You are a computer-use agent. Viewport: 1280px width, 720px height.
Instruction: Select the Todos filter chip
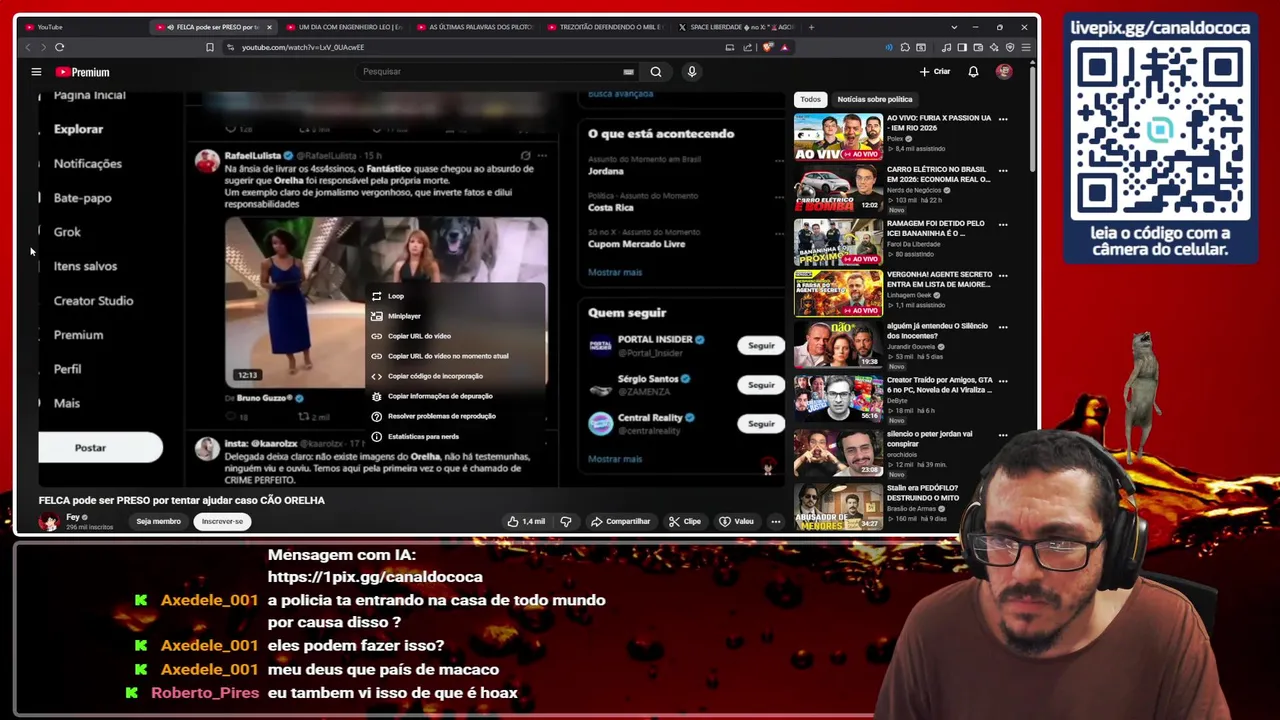pyautogui.click(x=810, y=99)
